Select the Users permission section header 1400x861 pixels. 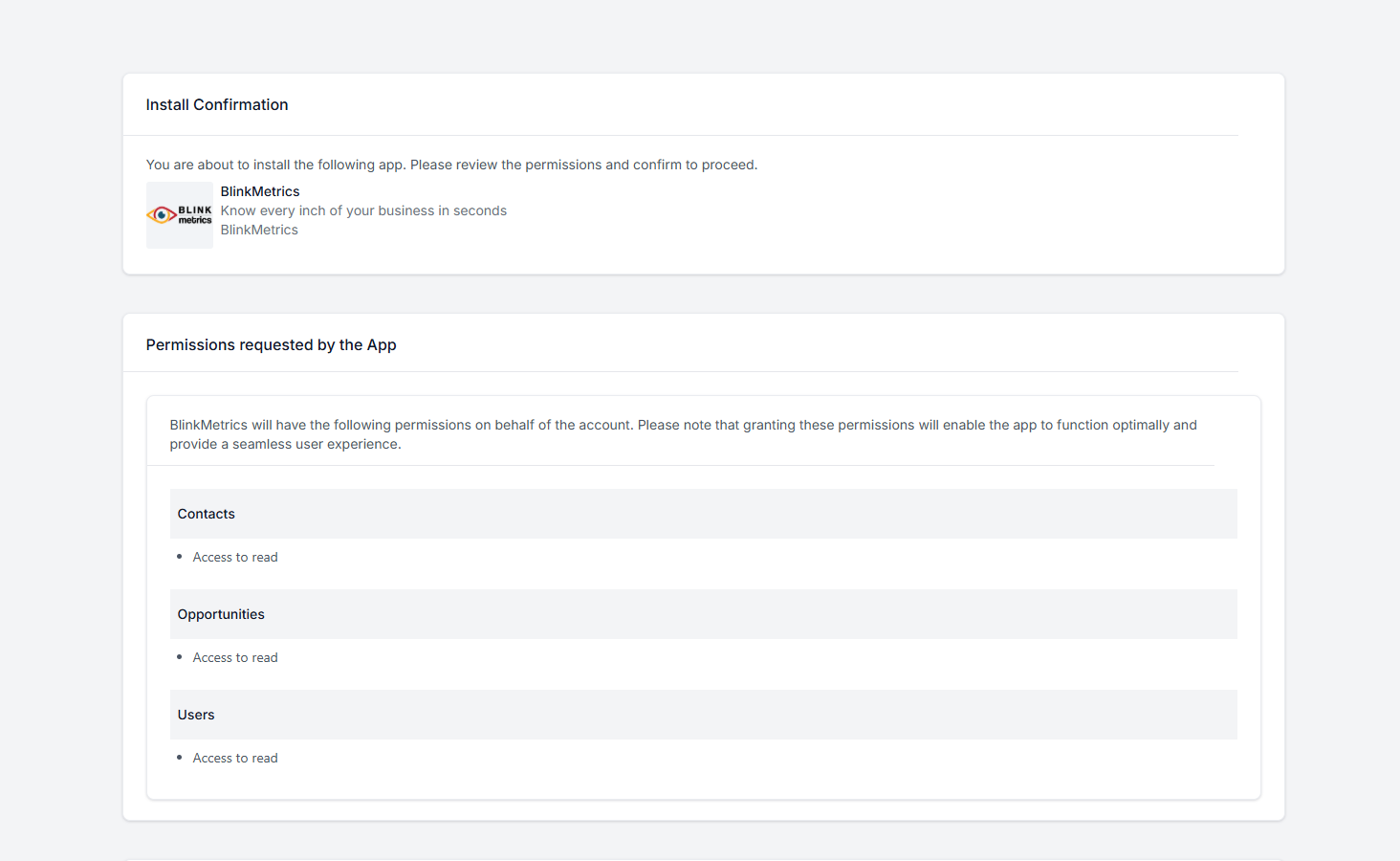coord(703,715)
